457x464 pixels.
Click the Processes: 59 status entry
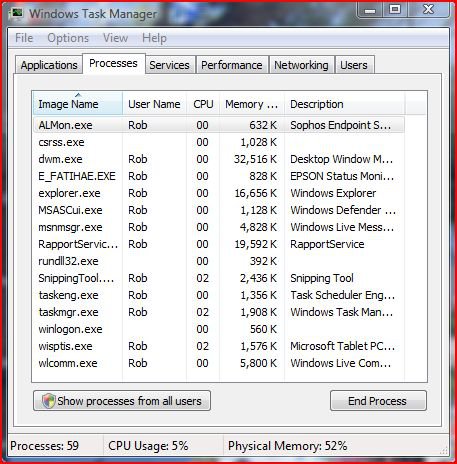[x=44, y=446]
